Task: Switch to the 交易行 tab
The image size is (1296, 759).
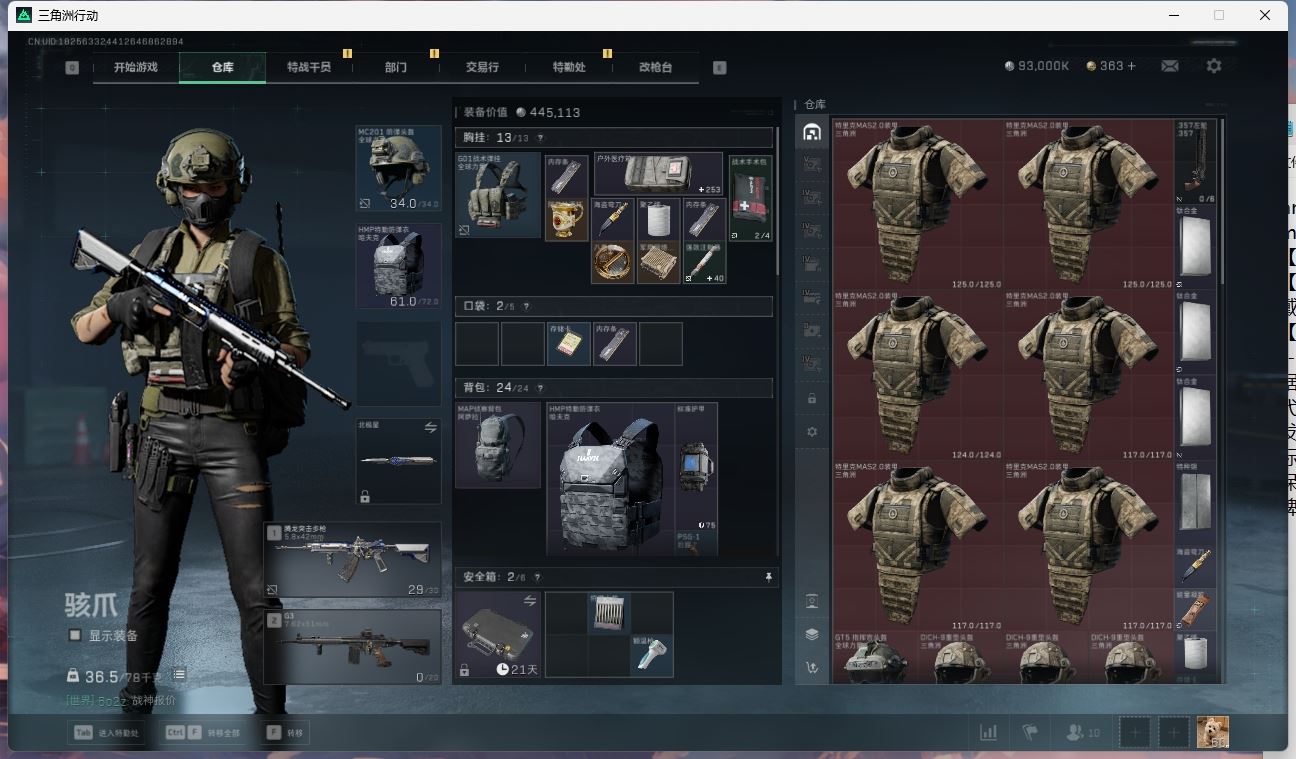Action: (x=482, y=67)
